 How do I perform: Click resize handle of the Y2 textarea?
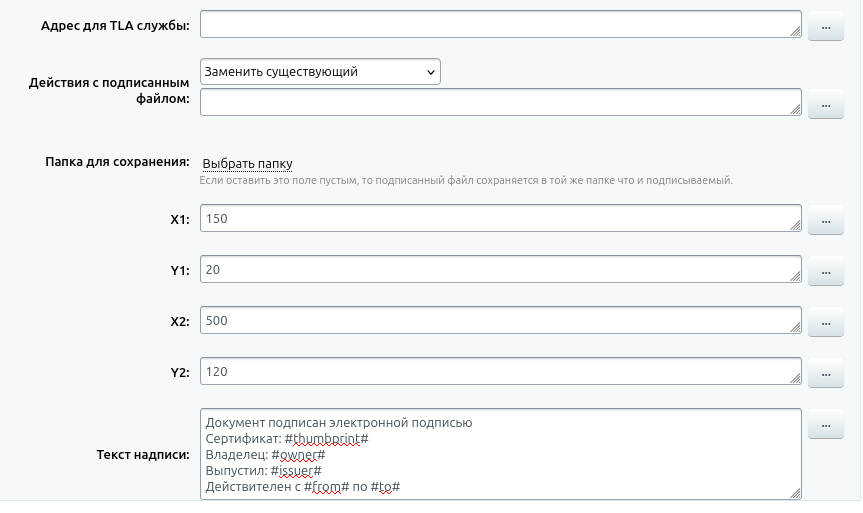click(x=795, y=379)
